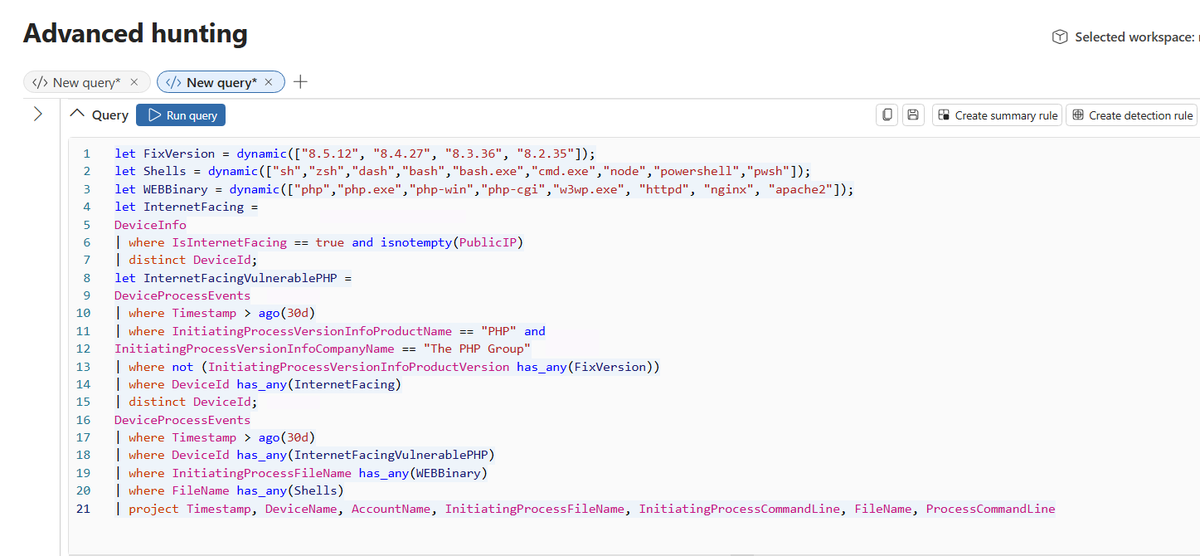The image size is (1200, 556).
Task: Click line number 21 in the gutter
Action: point(84,509)
